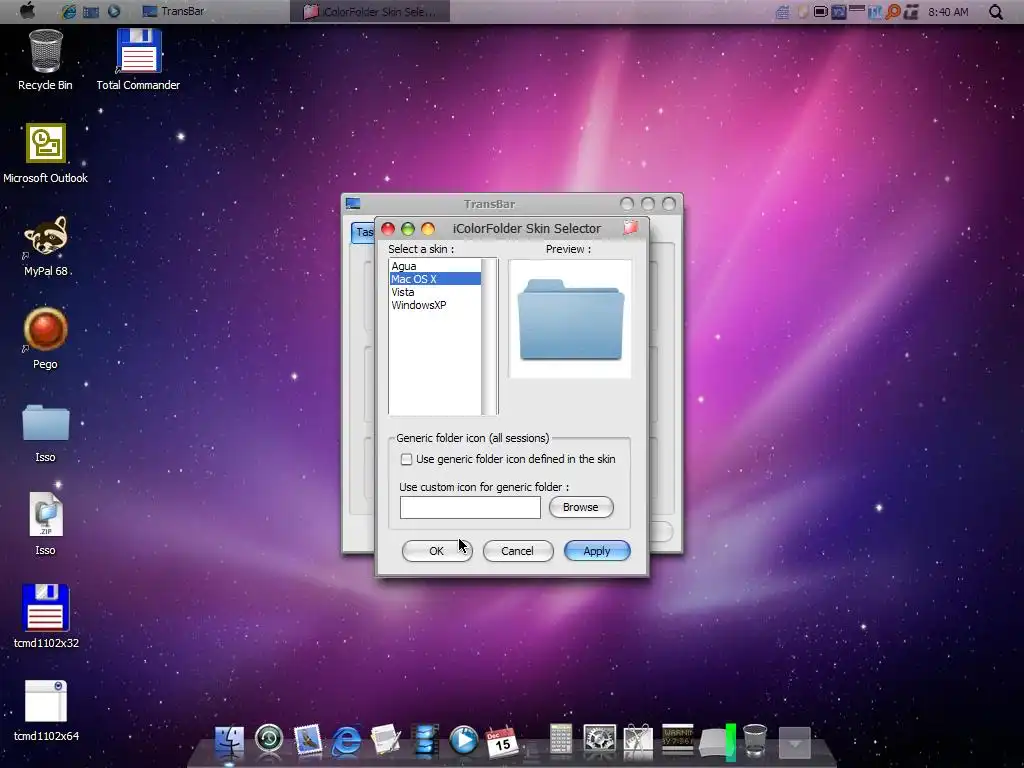Open the text editor paper-and-pen dock icon
This screenshot has width=1024, height=768.
pos(385,741)
